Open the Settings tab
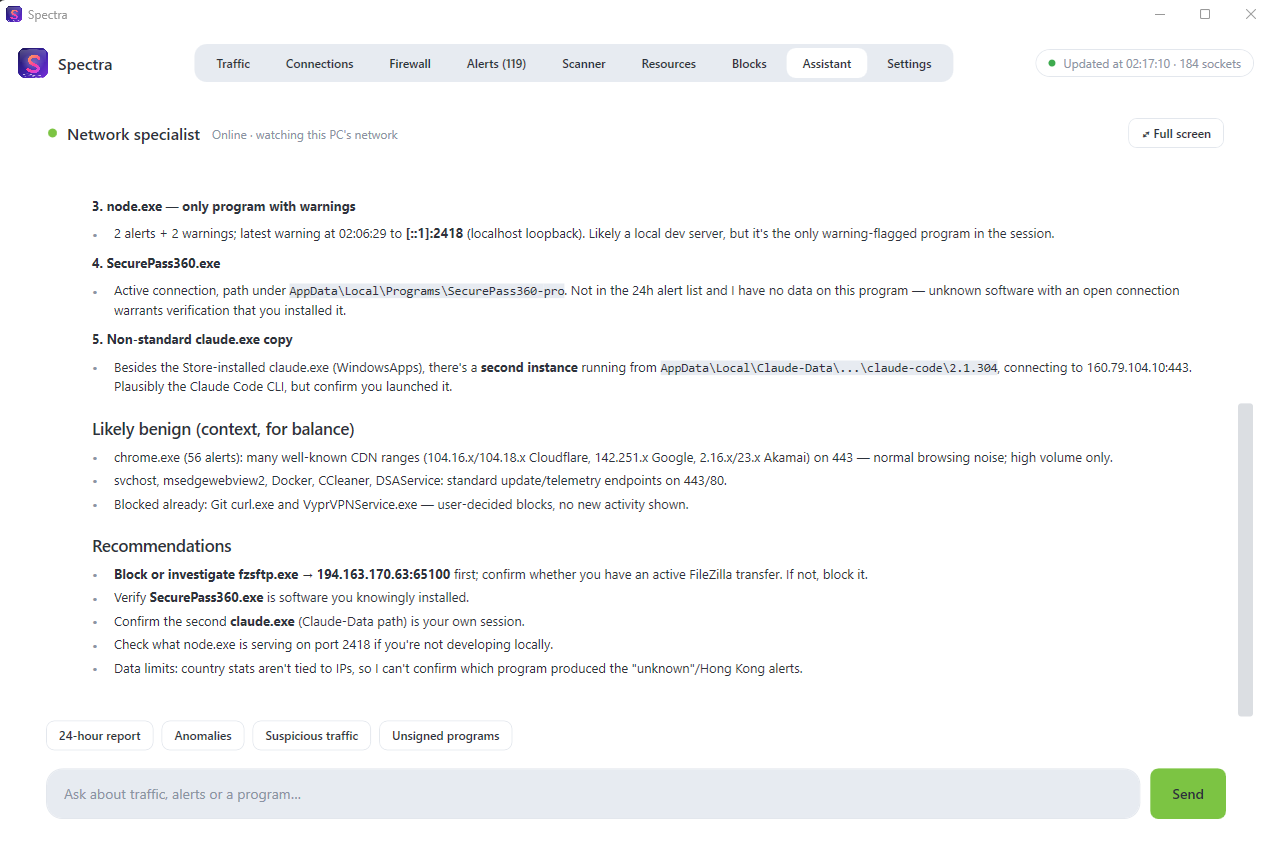The height and width of the screenshot is (852, 1262). tap(909, 63)
